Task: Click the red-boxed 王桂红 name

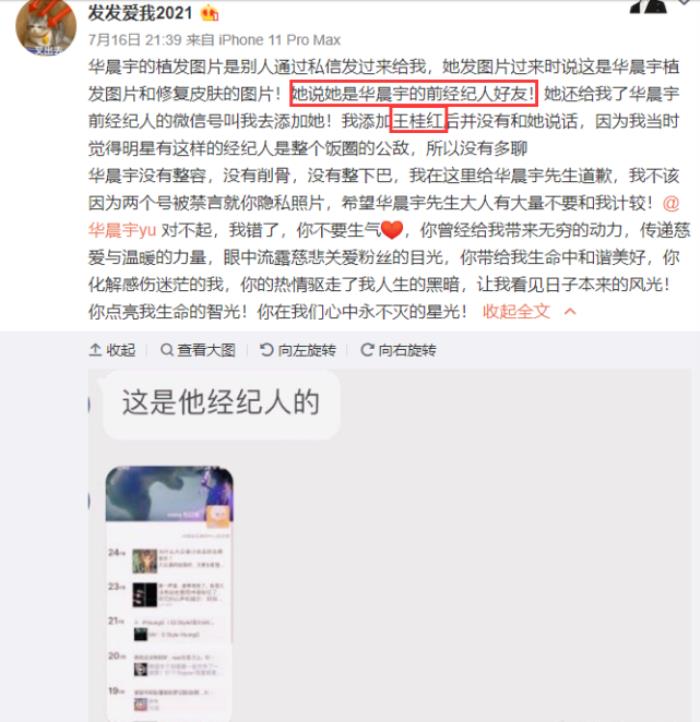Action: pyautogui.click(x=419, y=120)
